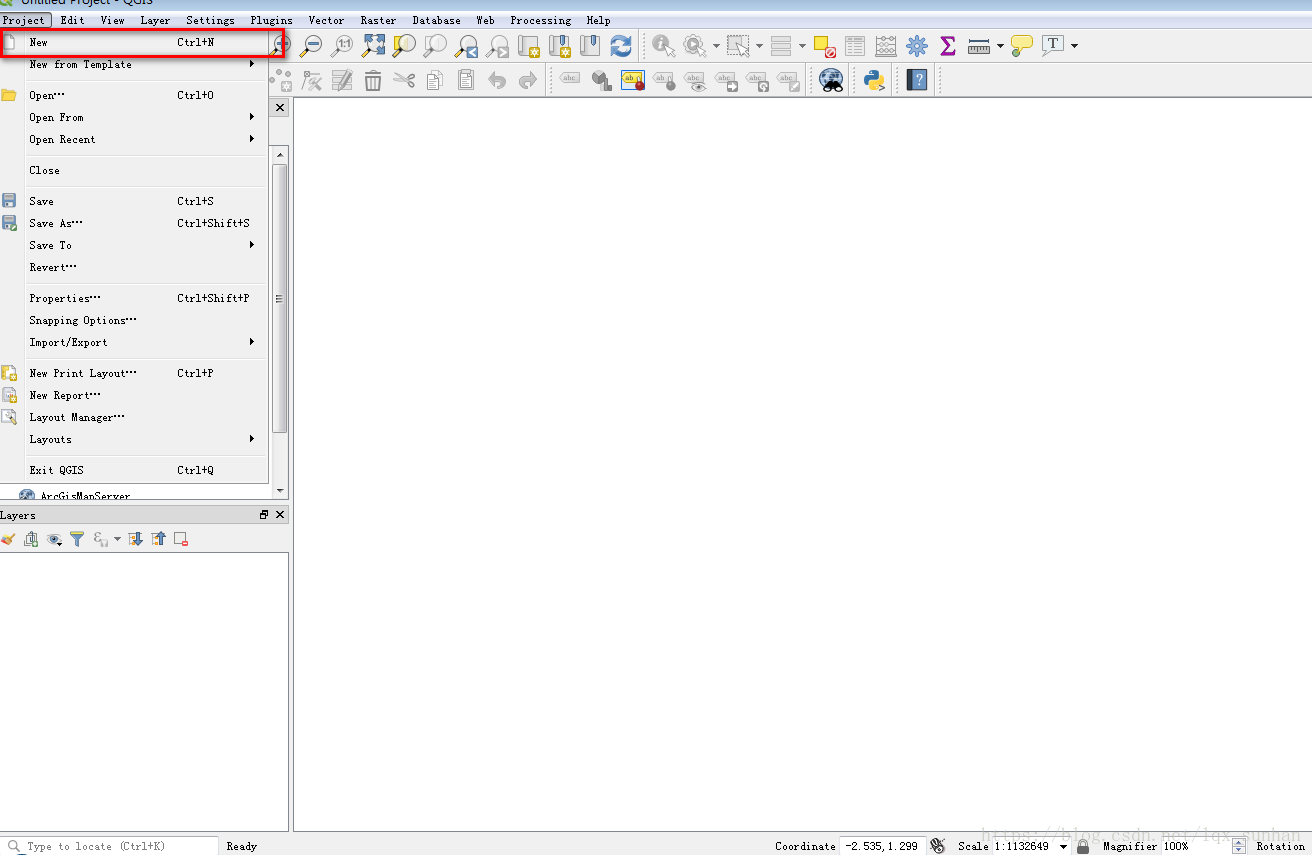Screen dimensions: 1312x855
Task: Toggle the scale lock padlock icon
Action: [x=1083, y=846]
